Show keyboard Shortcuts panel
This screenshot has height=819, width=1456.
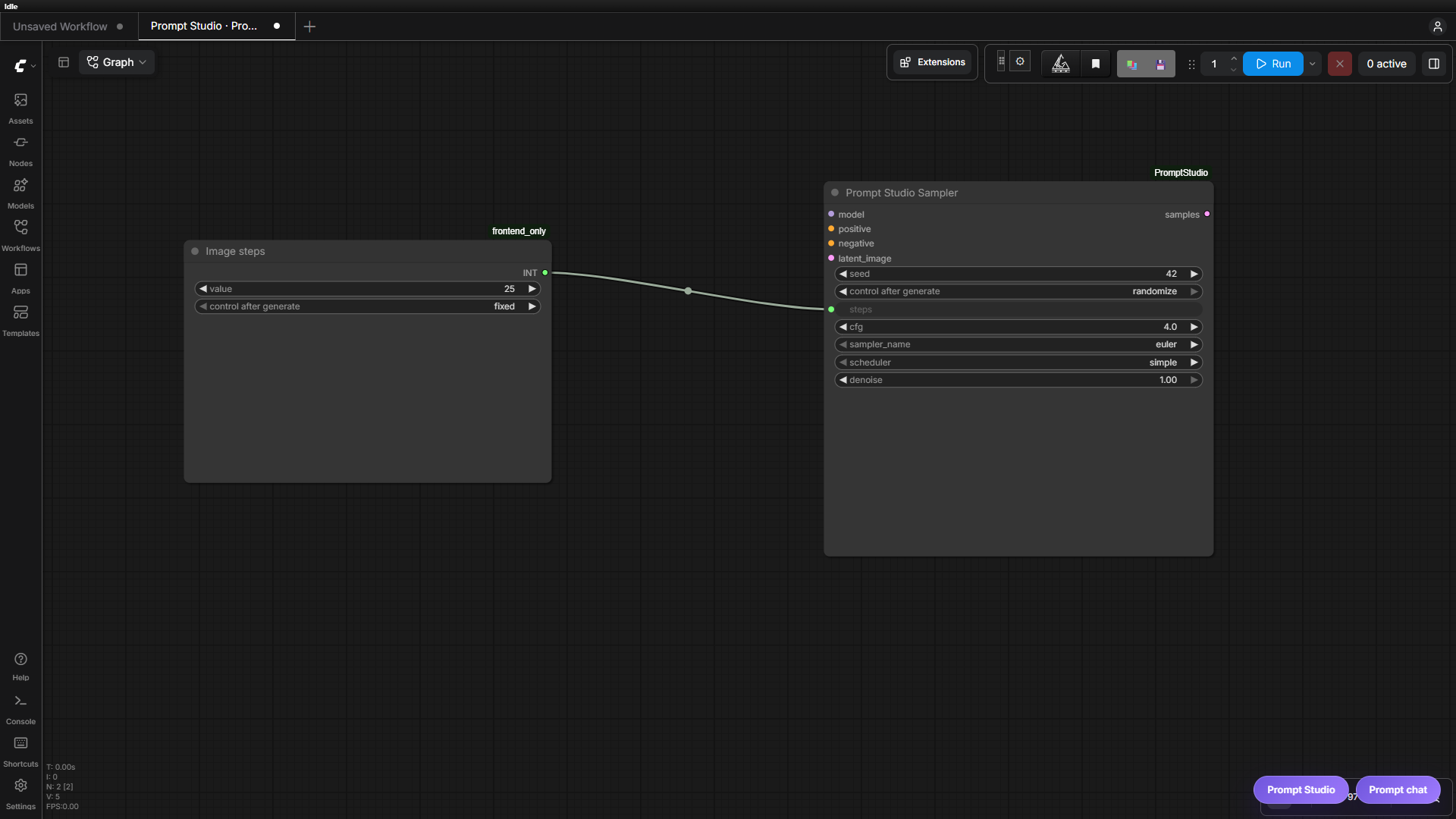[20, 752]
